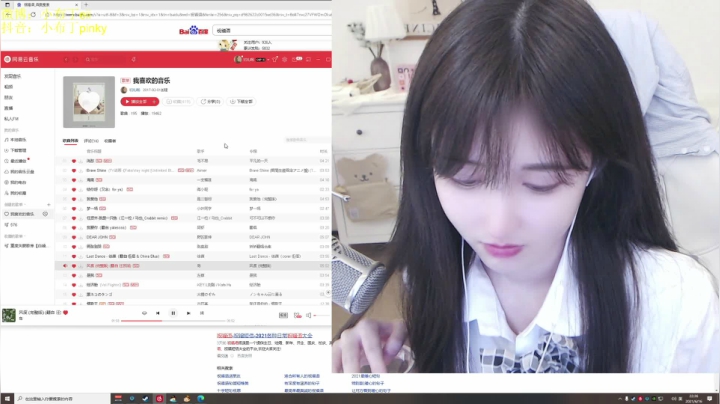Open 本地音乐 local music in sidebar
Screen dimensions: 720x404
(15, 140)
